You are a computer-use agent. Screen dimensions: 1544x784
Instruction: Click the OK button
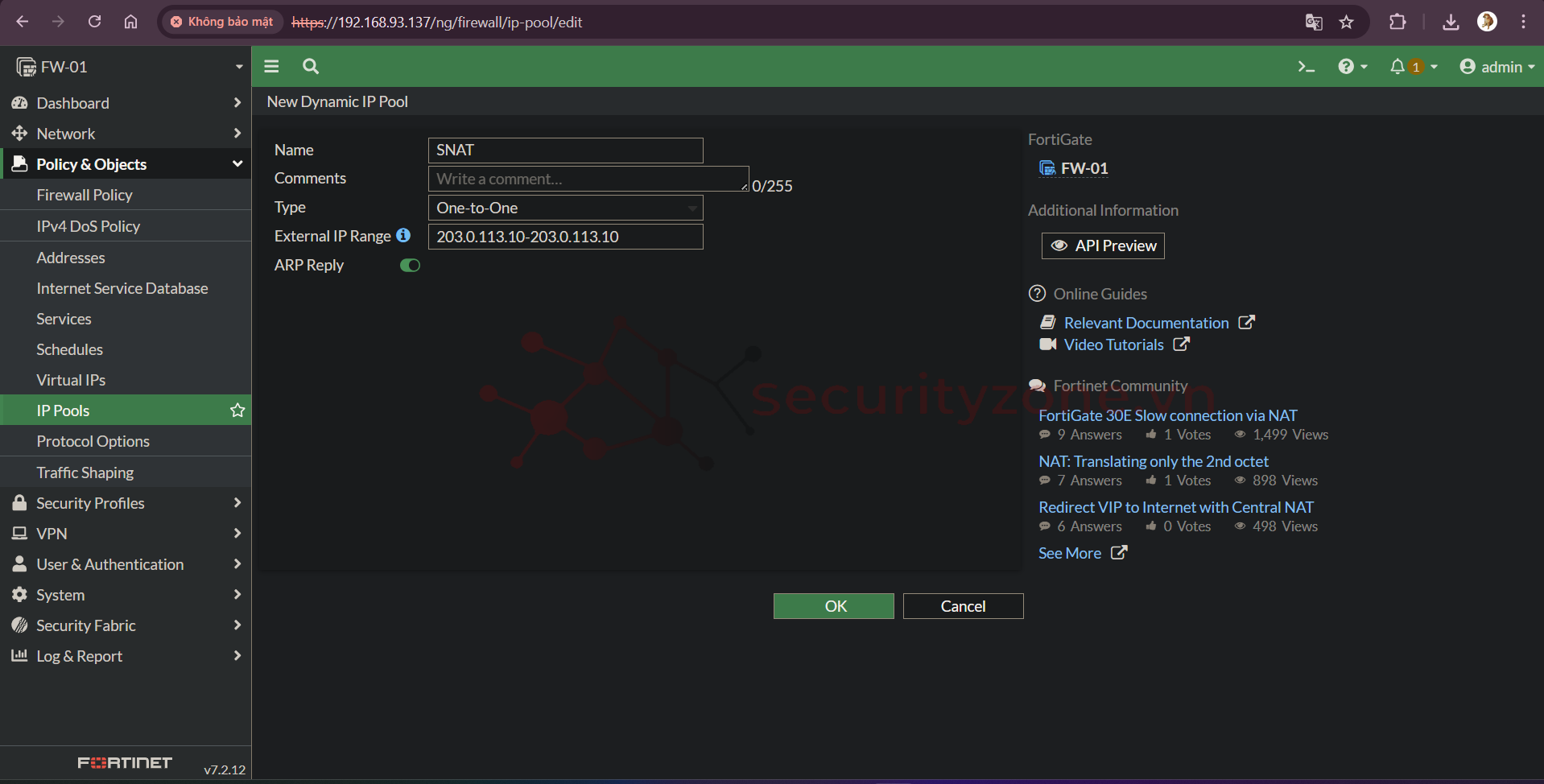click(x=833, y=606)
